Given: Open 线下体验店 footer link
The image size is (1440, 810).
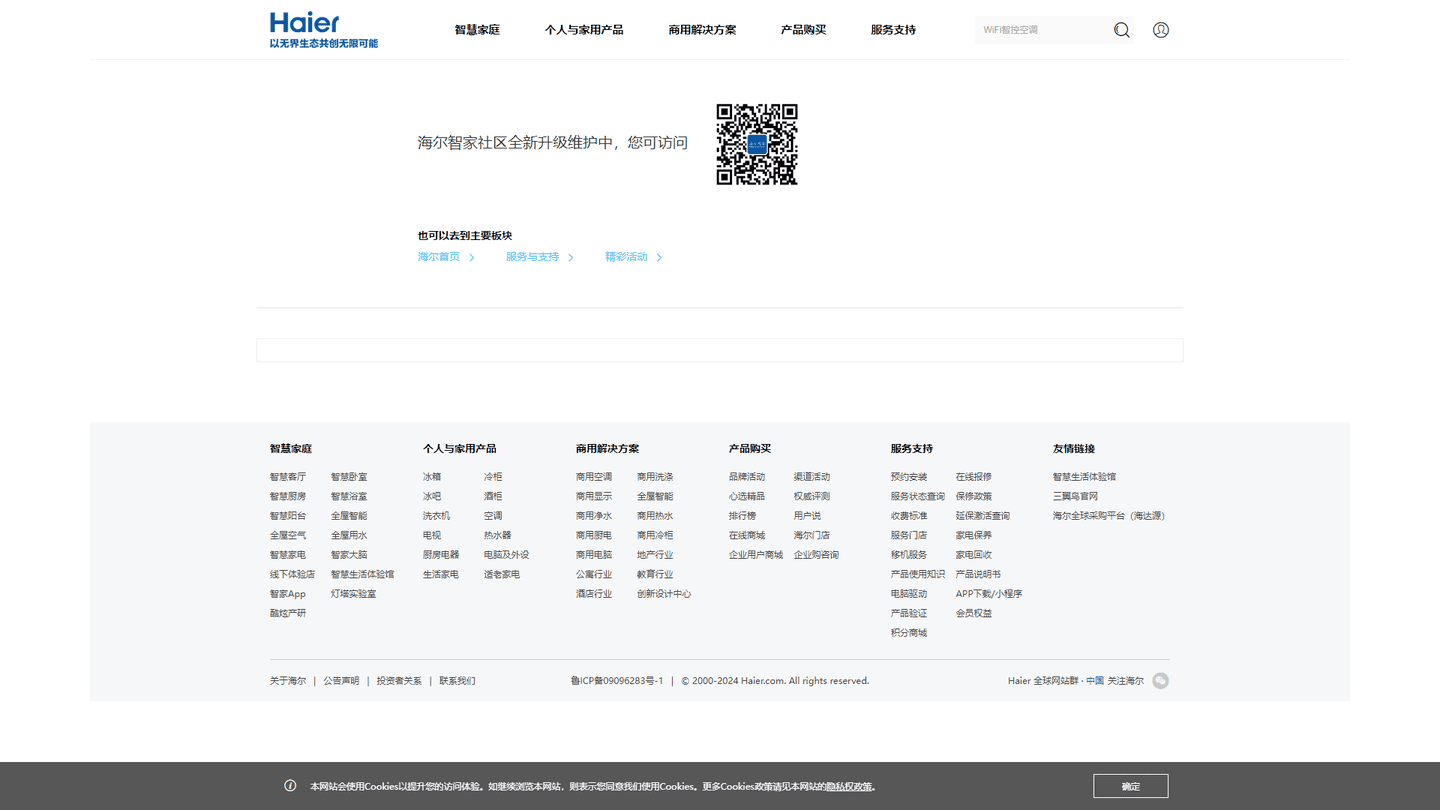Looking at the screenshot, I should tap(292, 574).
